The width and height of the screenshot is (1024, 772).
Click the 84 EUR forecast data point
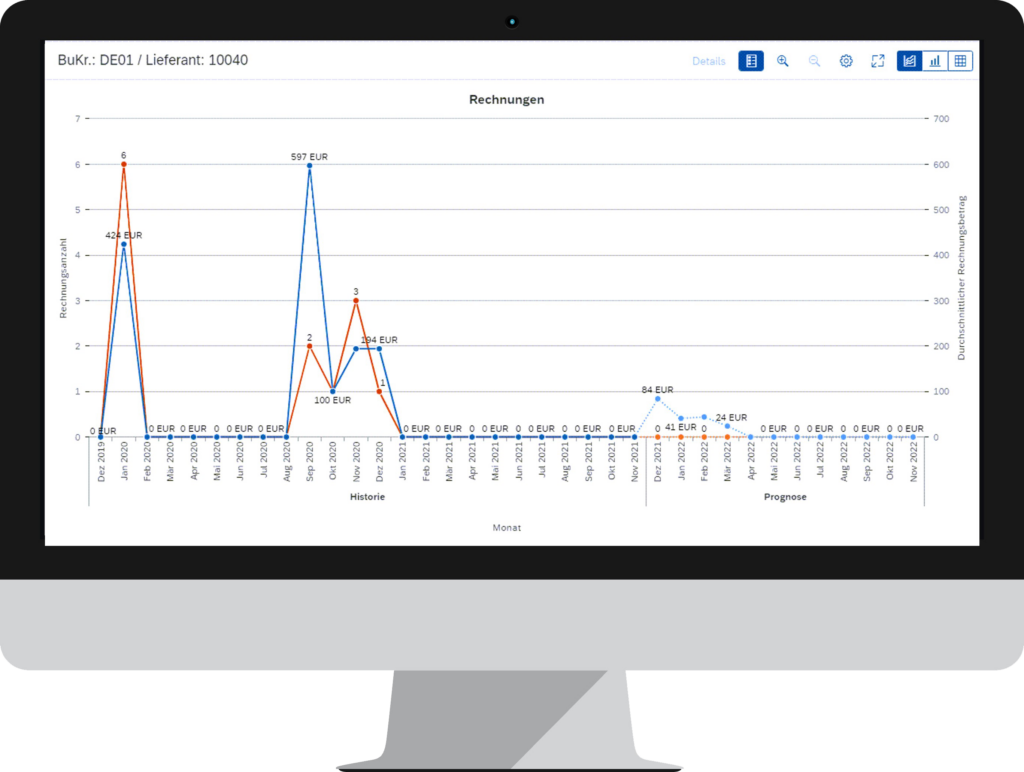[x=657, y=399]
